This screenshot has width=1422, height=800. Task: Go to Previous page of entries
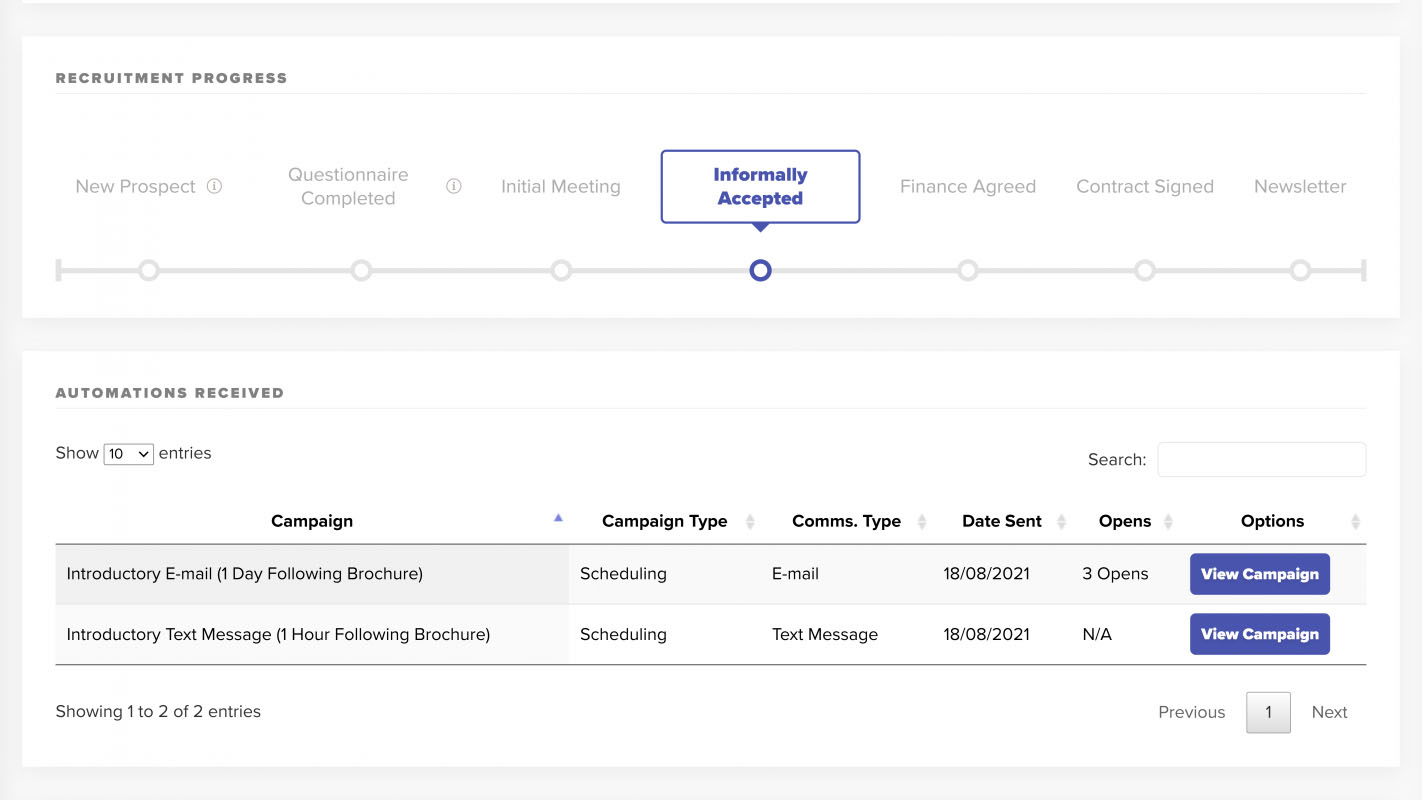coord(1191,712)
